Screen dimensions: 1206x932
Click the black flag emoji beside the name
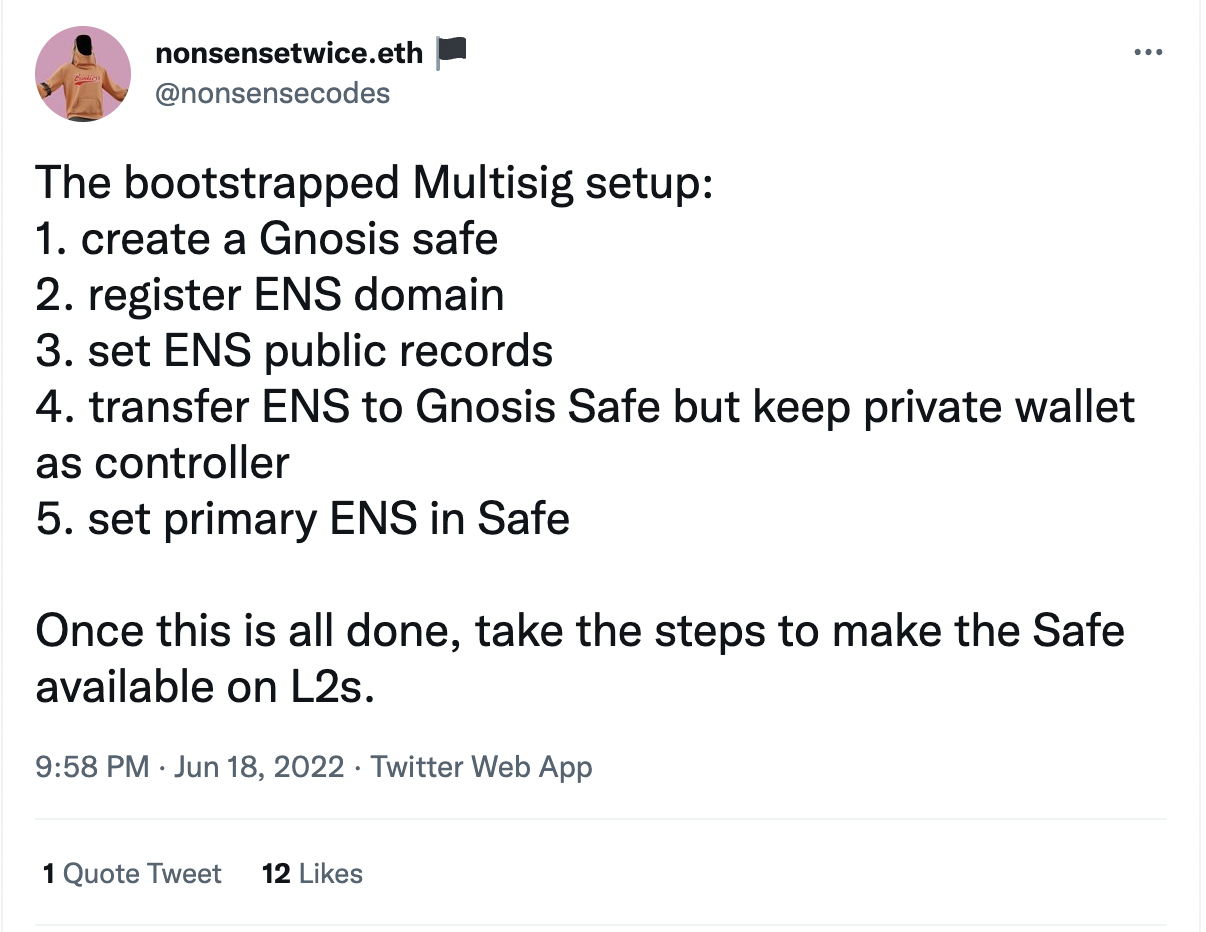point(452,52)
